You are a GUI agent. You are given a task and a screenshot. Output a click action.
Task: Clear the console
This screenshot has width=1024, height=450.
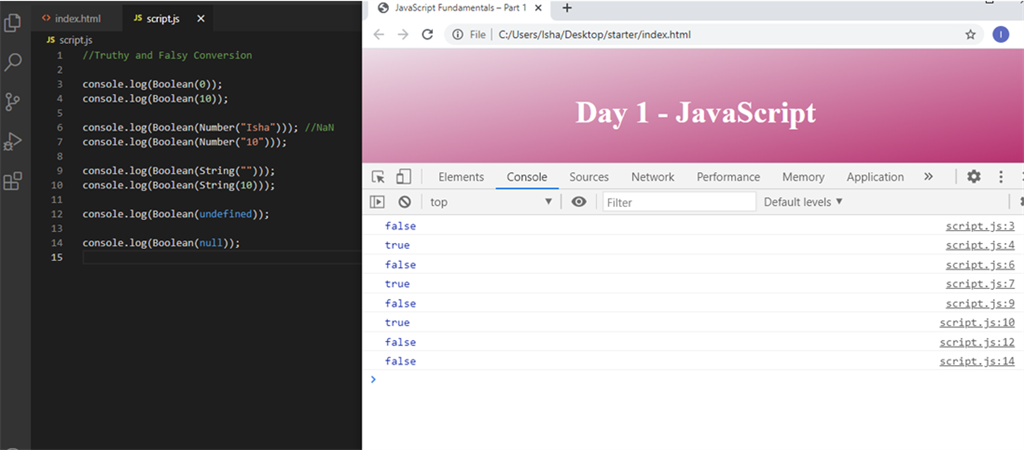click(404, 202)
